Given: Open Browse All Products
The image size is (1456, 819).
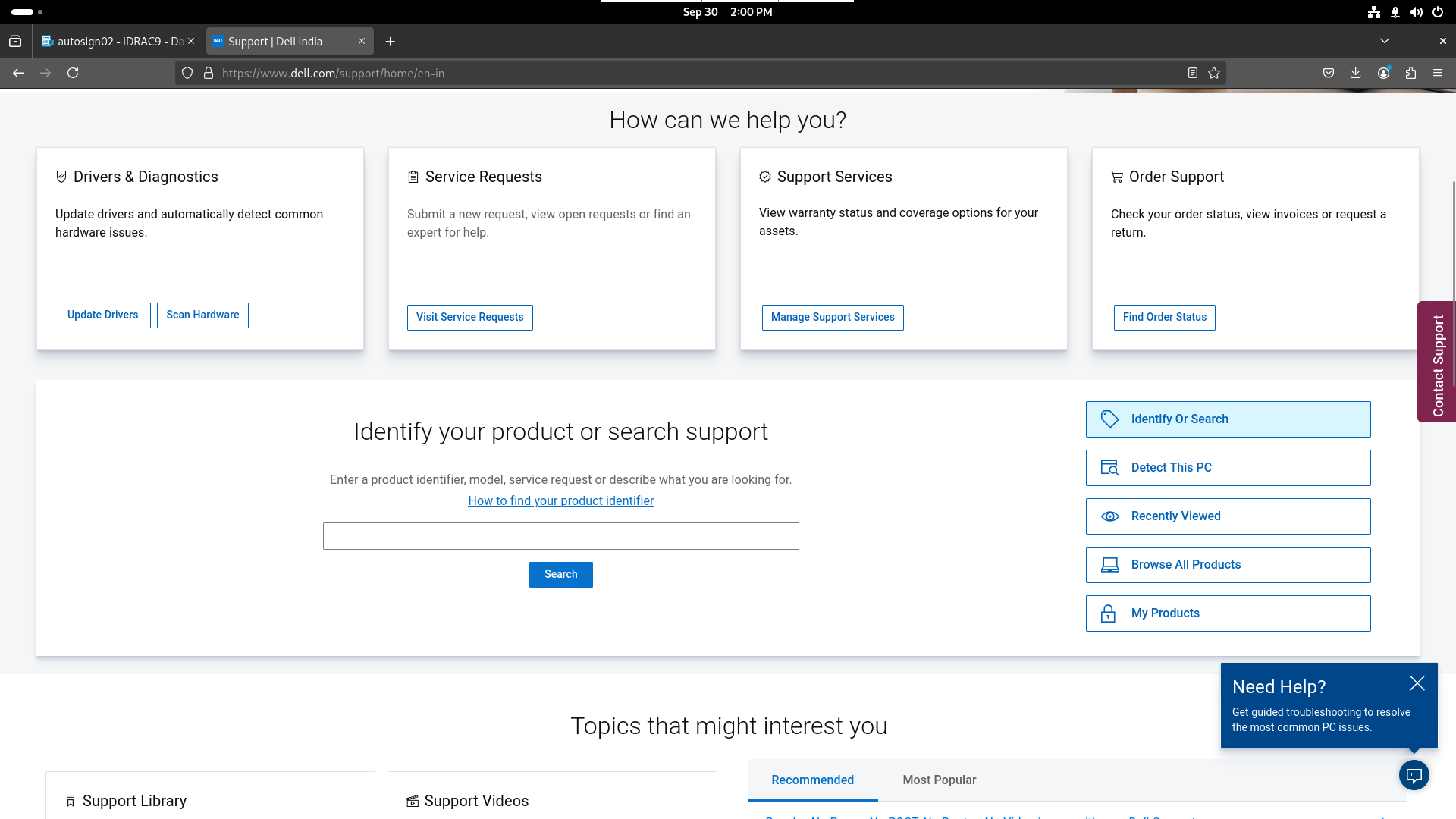Looking at the screenshot, I should click(x=1228, y=565).
